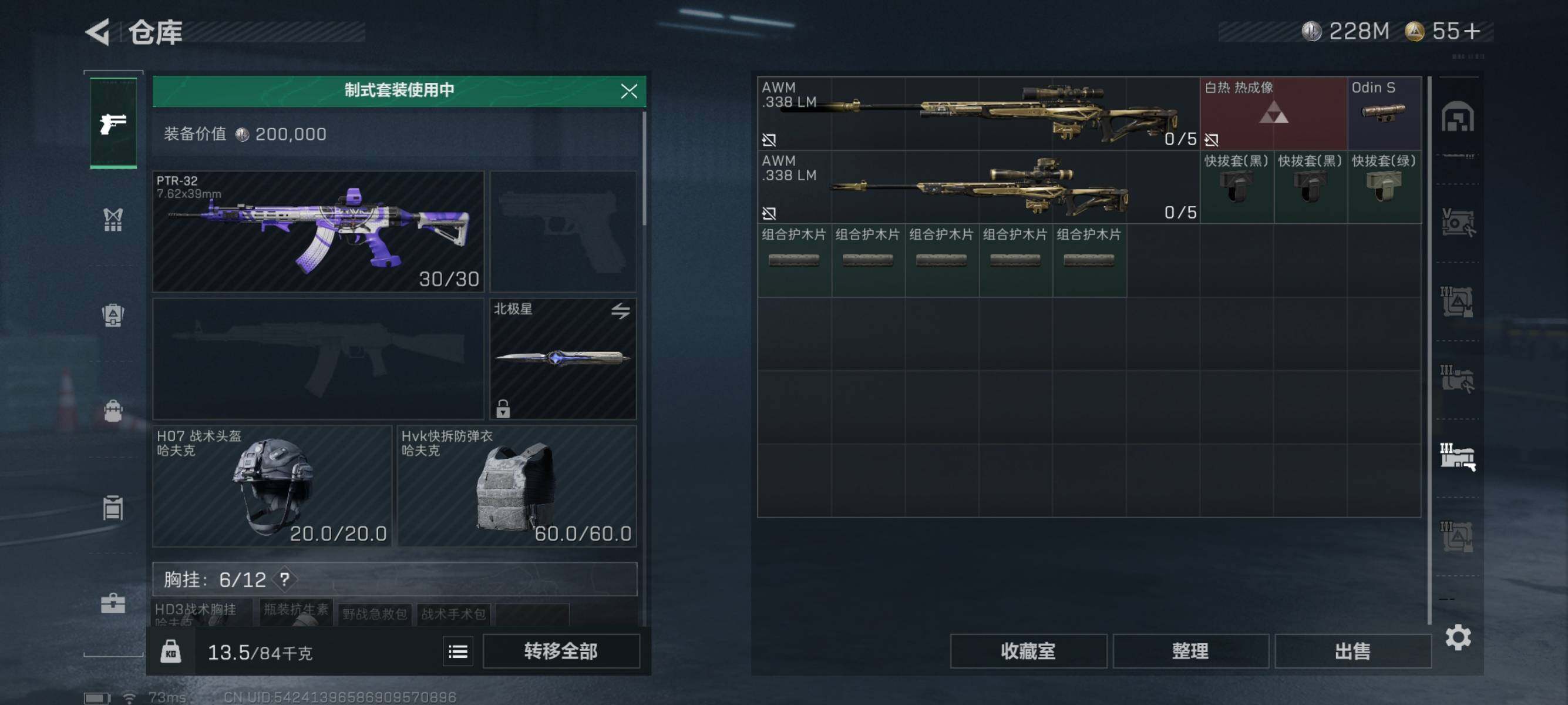
Task: Show the 胸挂 question mark help tip
Action: [284, 579]
